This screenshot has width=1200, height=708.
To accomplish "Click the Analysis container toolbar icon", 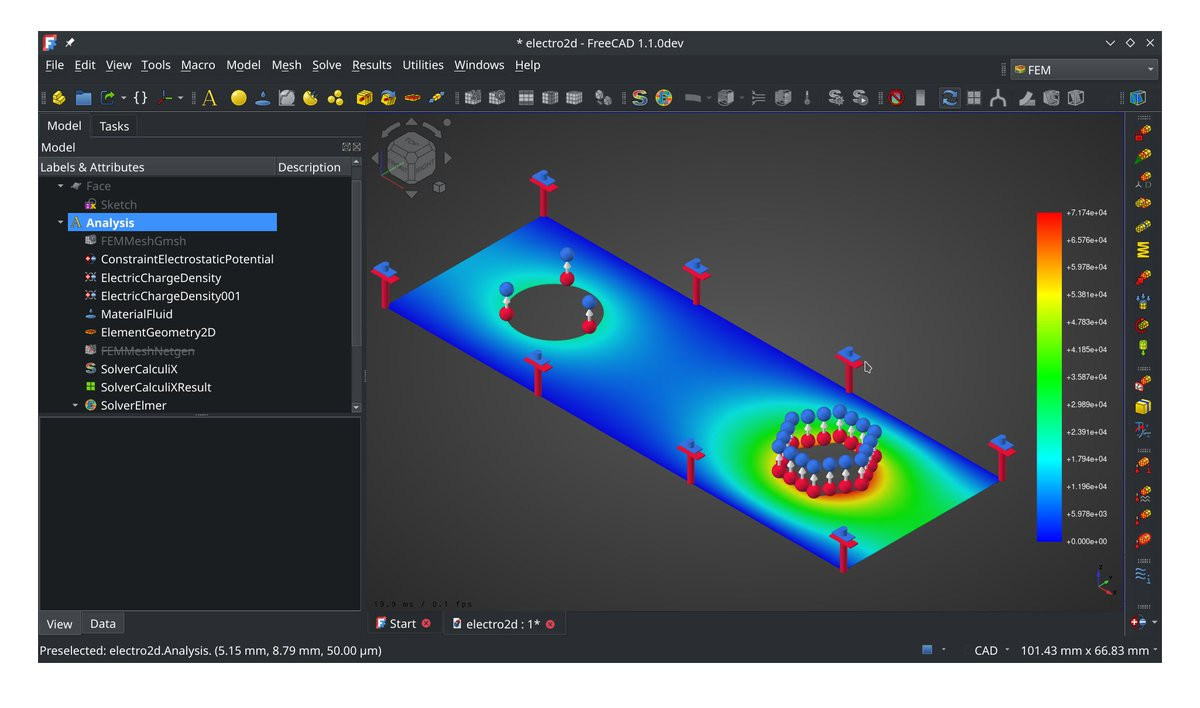I will point(209,98).
